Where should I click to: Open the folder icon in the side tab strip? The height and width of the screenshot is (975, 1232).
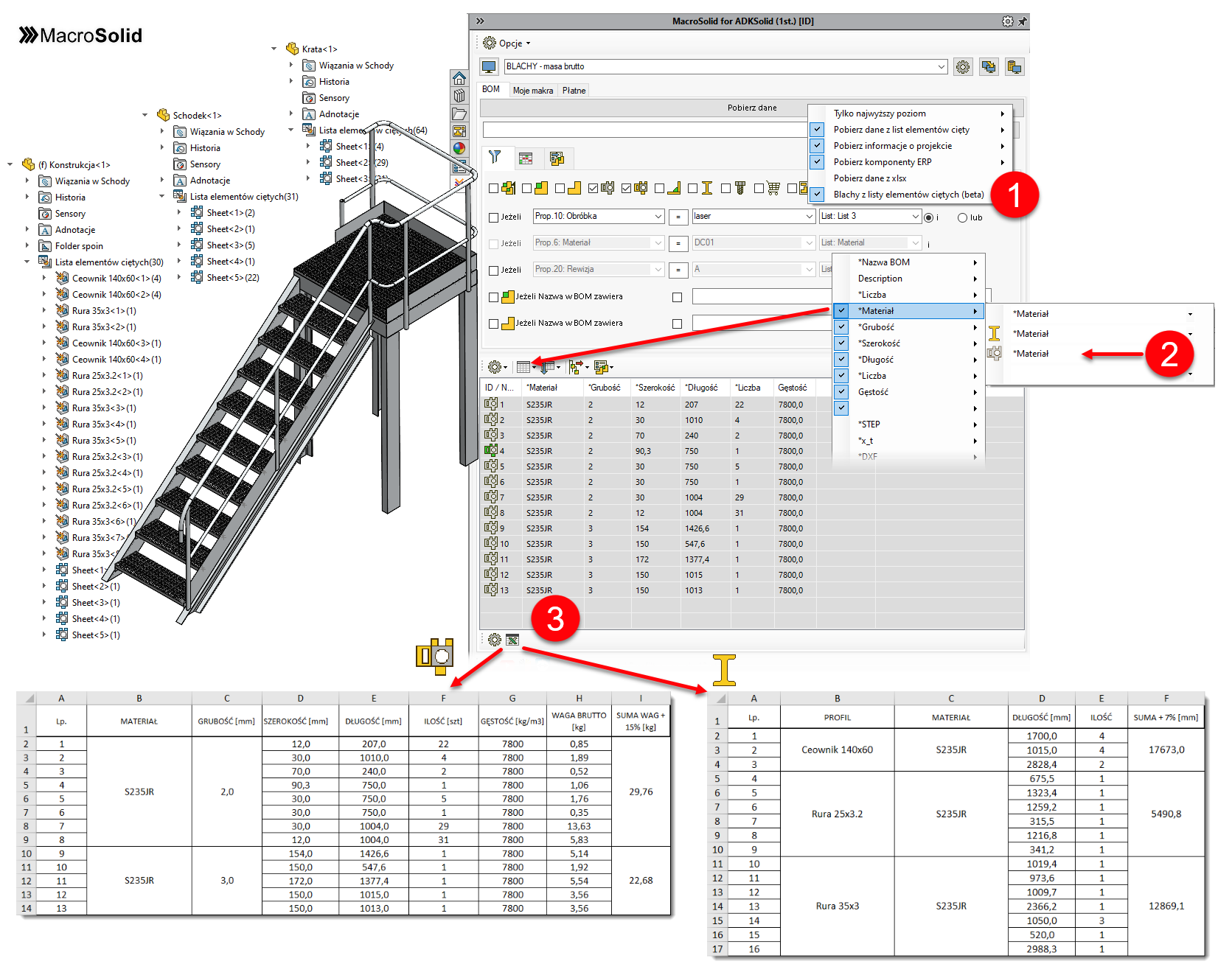click(x=459, y=113)
